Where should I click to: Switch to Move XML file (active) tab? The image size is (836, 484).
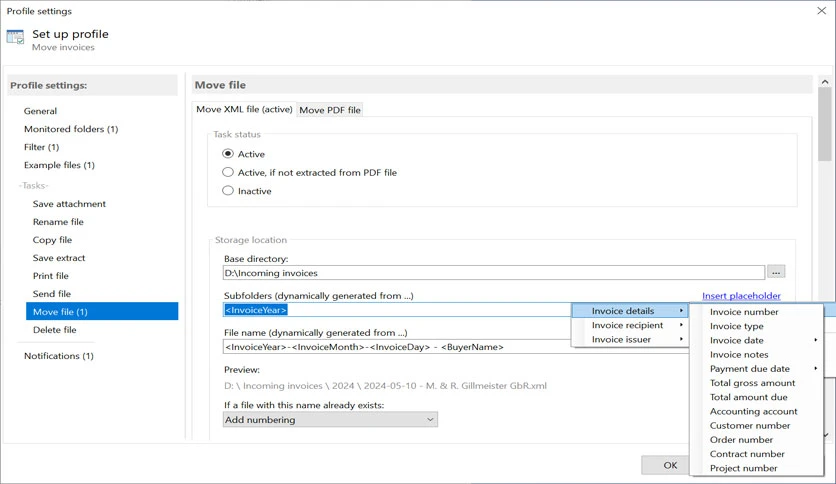pyautogui.click(x=244, y=109)
